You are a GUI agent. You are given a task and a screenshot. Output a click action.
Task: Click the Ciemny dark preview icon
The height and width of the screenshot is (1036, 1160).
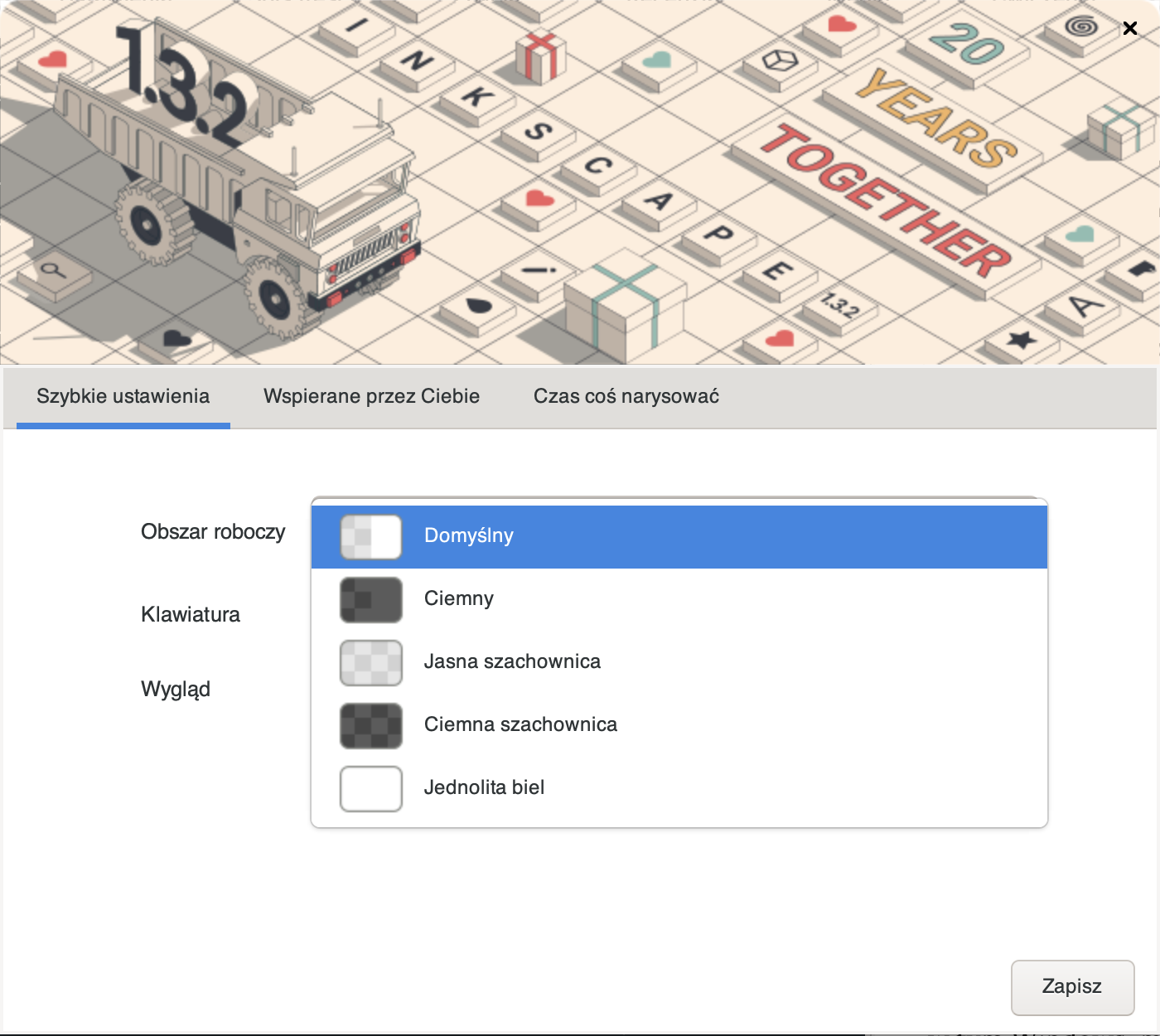click(370, 599)
